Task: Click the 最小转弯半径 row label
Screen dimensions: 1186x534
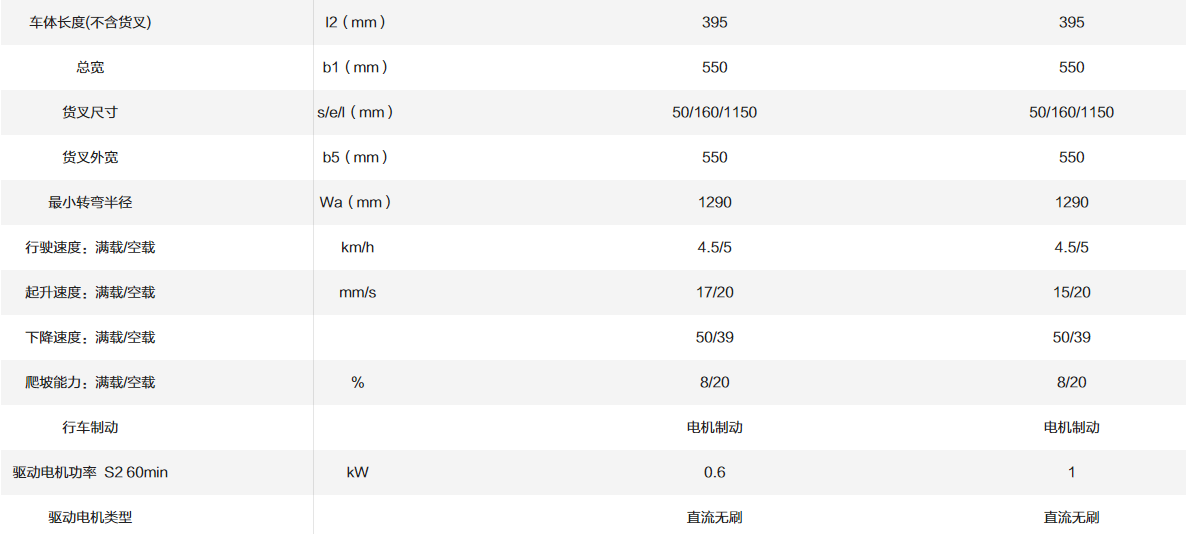Action: [90, 202]
